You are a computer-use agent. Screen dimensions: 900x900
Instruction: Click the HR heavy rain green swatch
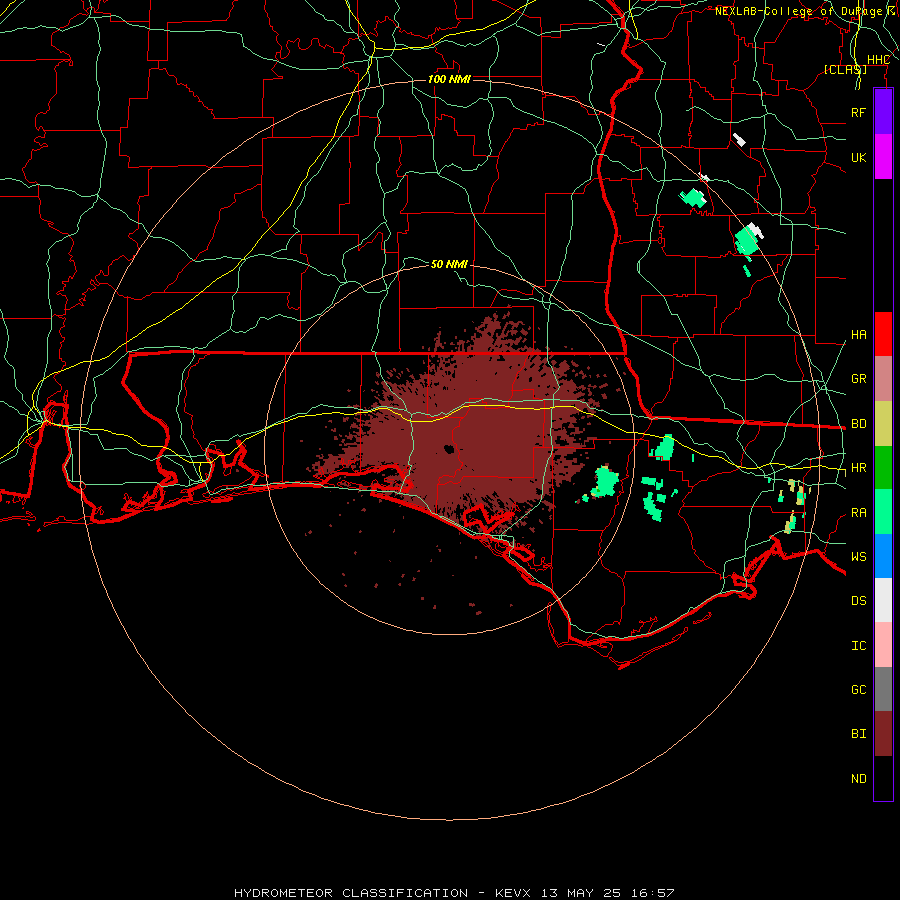(883, 468)
